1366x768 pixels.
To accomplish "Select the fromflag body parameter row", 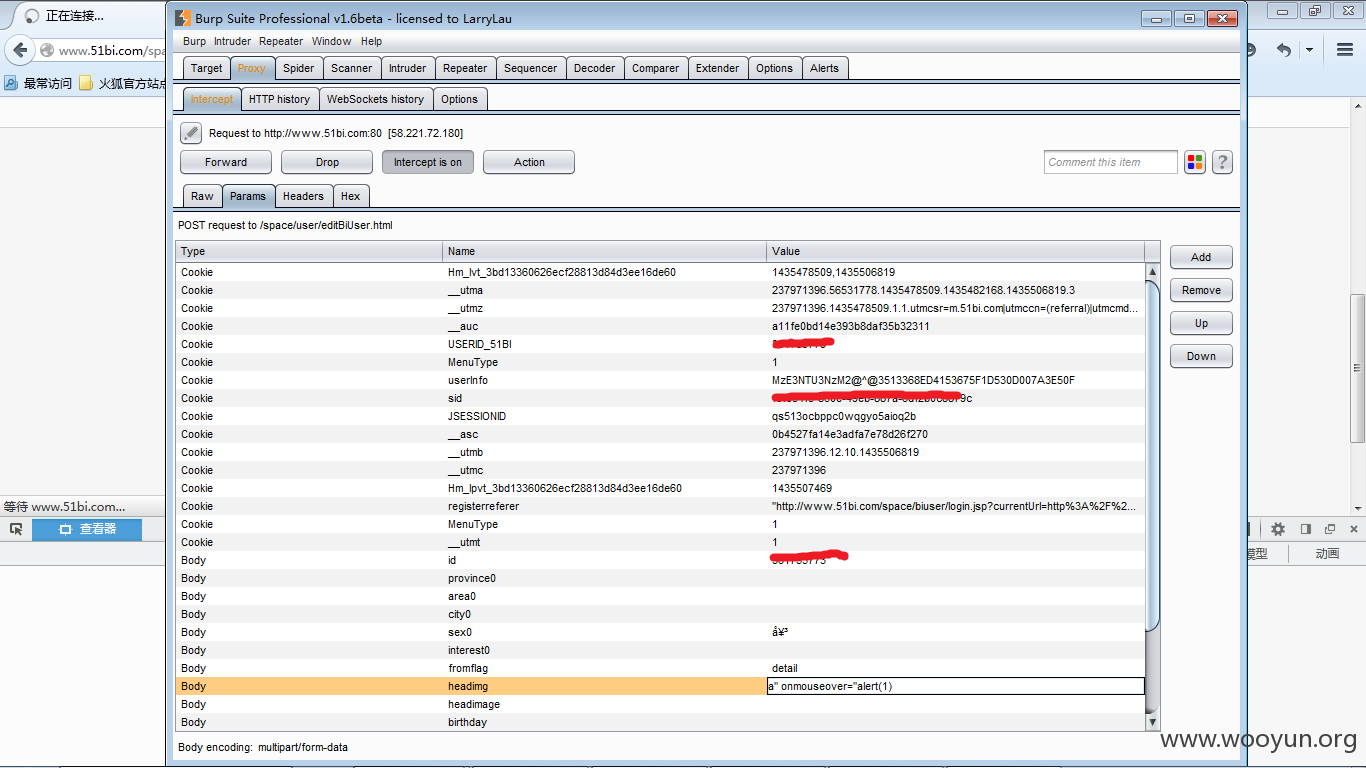I will [660, 668].
